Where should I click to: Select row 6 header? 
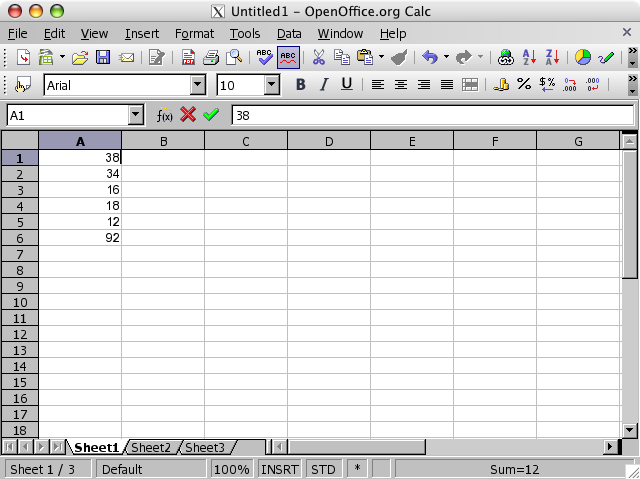[20, 238]
